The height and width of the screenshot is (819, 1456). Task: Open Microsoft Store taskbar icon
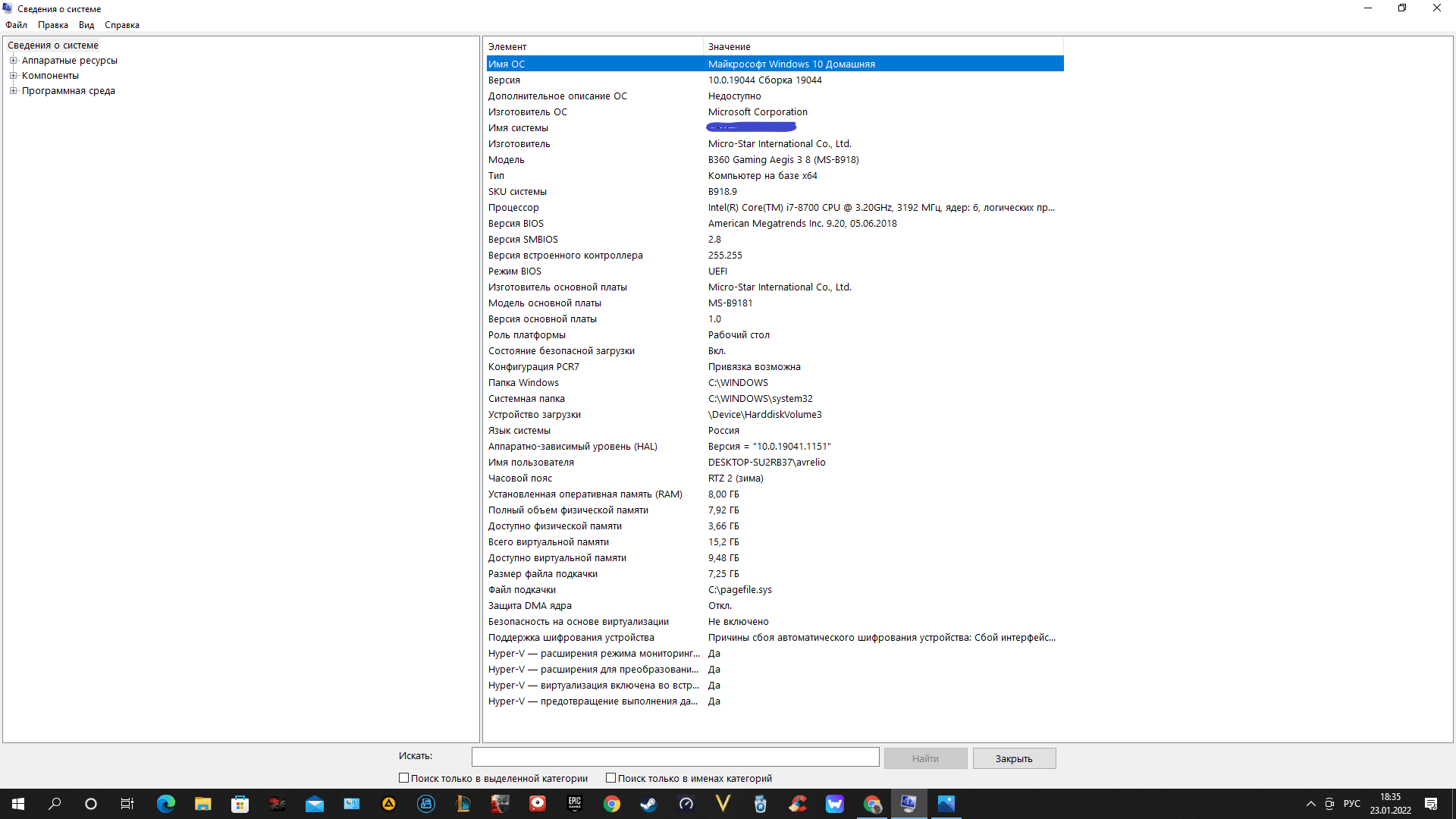(x=240, y=804)
